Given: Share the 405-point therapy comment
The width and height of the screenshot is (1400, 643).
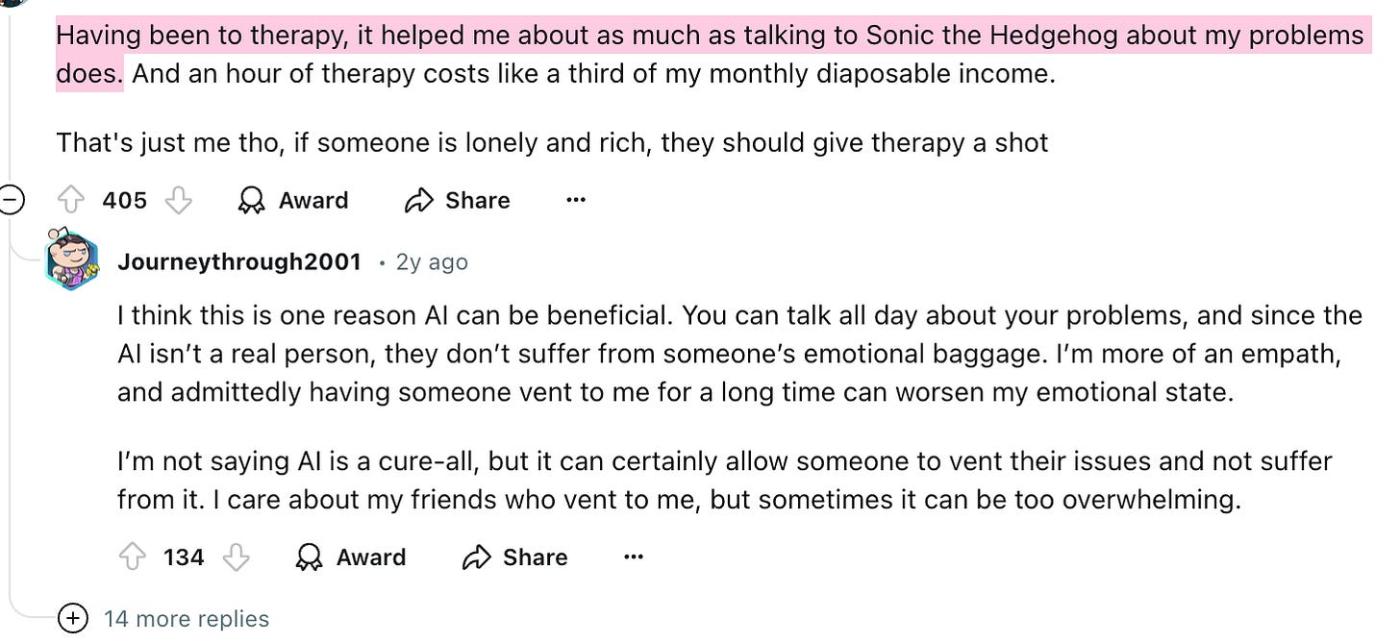Looking at the screenshot, I should [x=457, y=201].
